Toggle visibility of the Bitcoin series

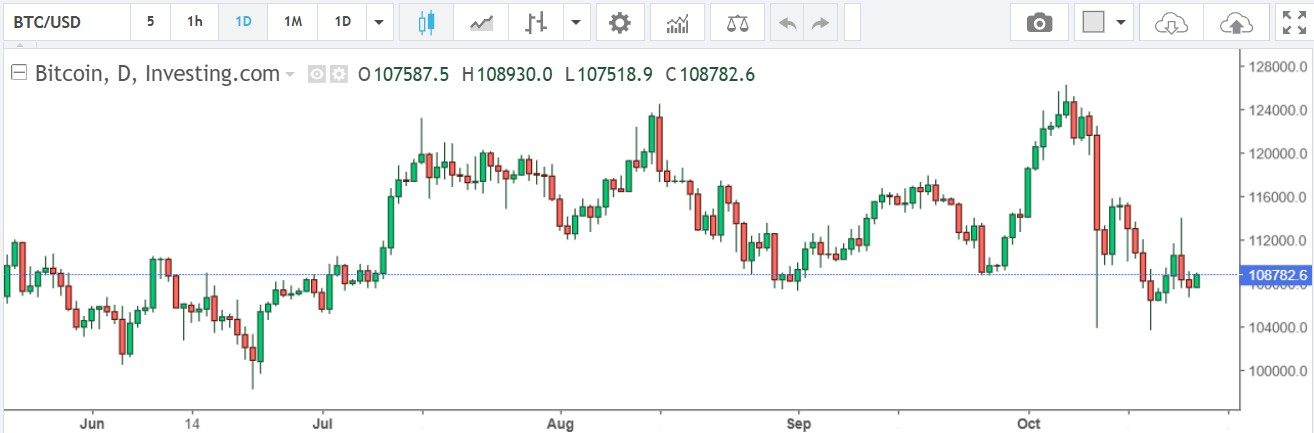coord(318,74)
